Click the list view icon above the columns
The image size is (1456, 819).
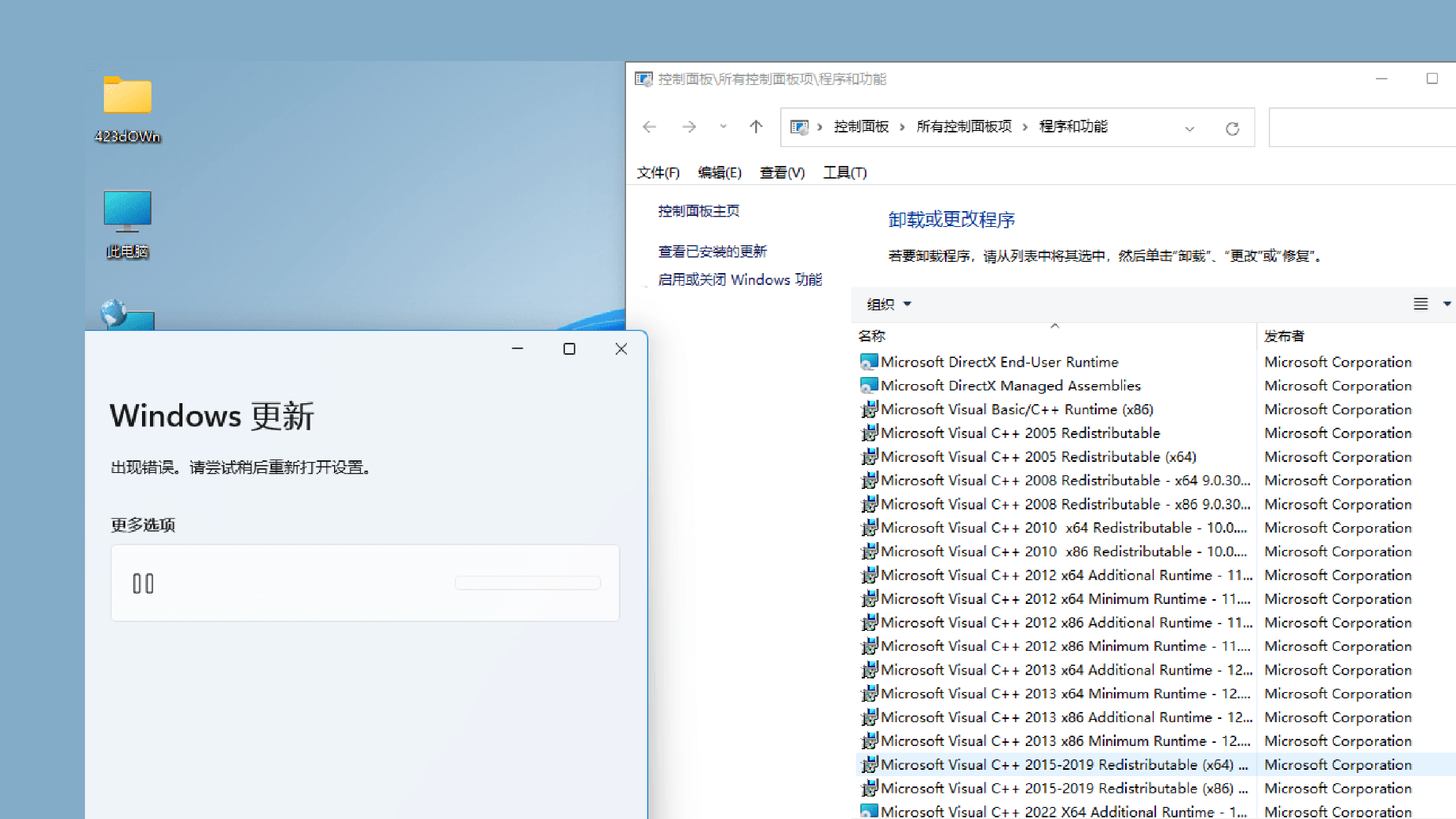(1420, 304)
